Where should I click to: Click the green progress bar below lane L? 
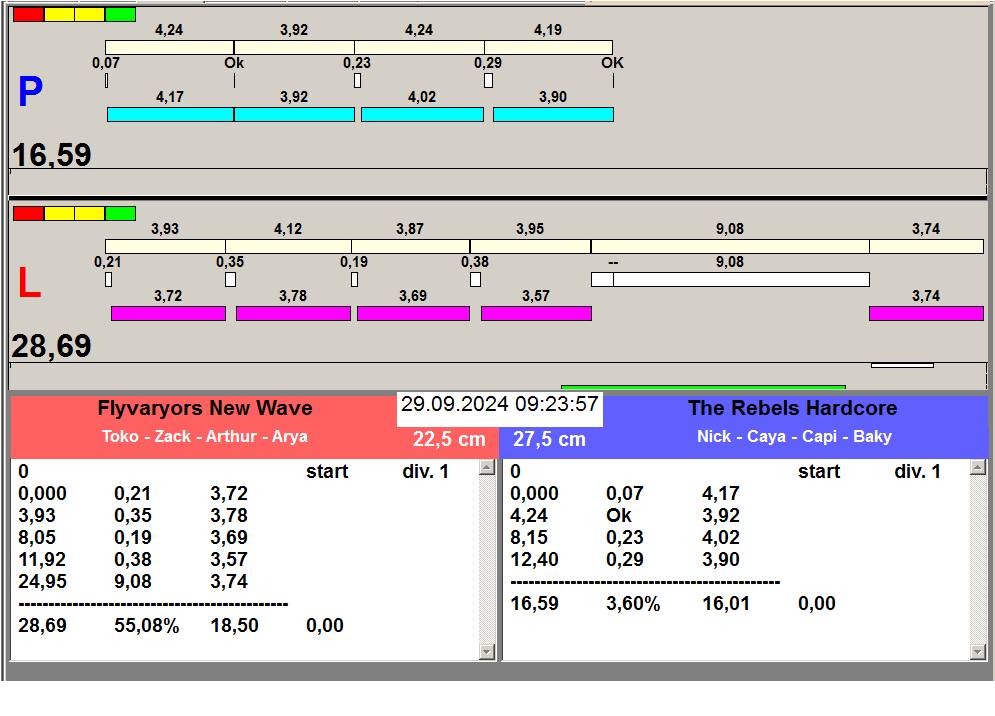pyautogui.click(x=703, y=387)
